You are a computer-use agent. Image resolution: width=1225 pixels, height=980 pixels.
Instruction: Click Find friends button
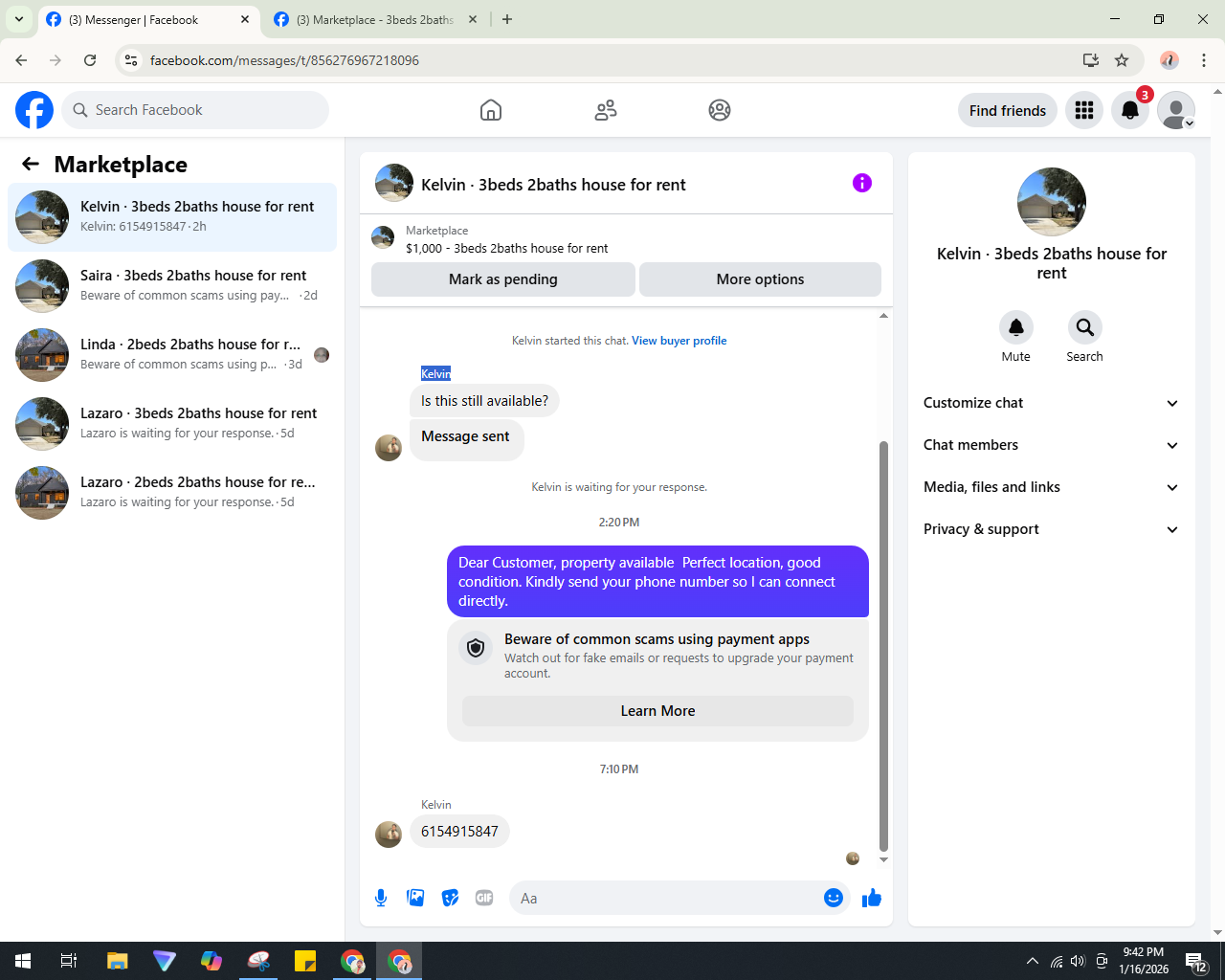1008,110
